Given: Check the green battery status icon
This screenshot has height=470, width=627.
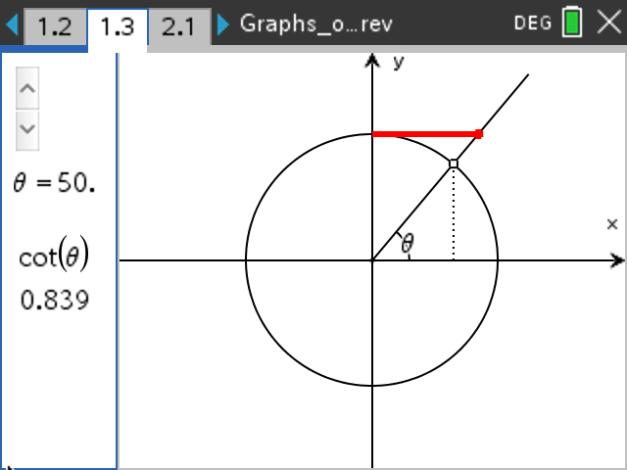Looking at the screenshot, I should 572,25.
